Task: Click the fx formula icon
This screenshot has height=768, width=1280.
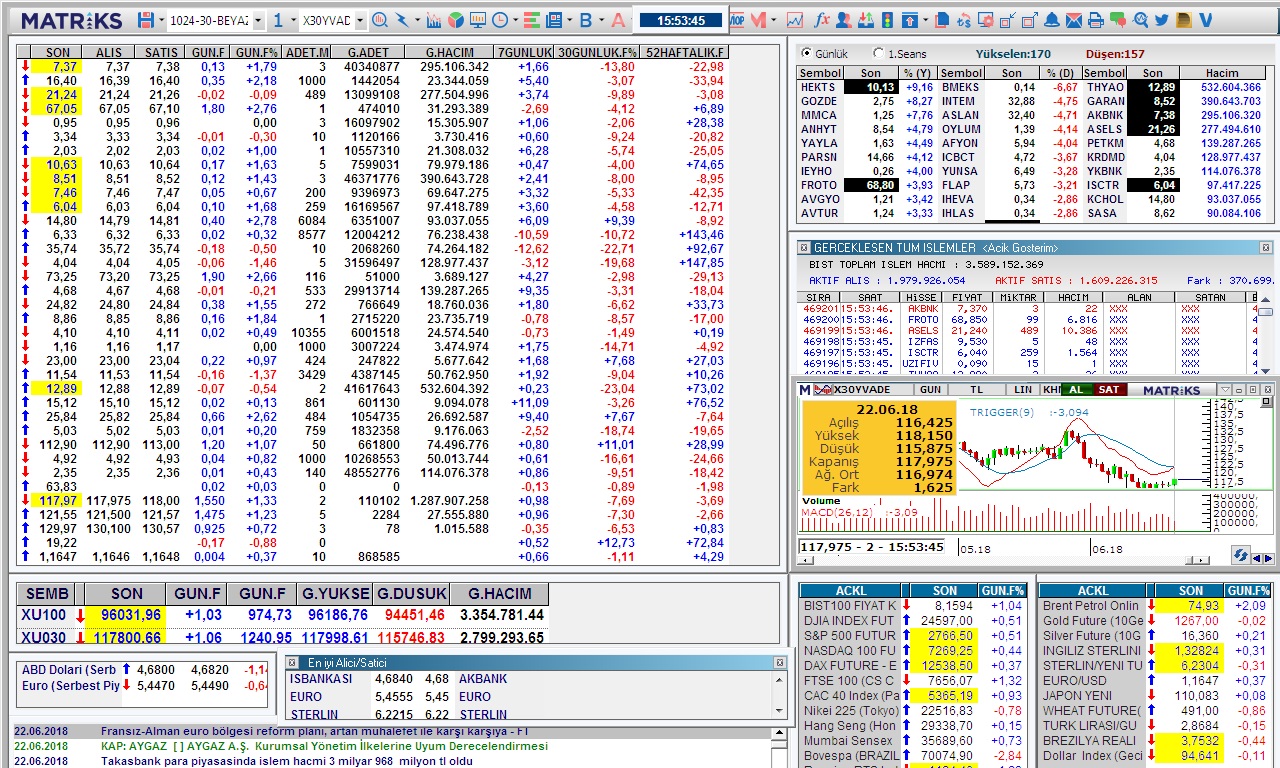Action: (x=822, y=20)
